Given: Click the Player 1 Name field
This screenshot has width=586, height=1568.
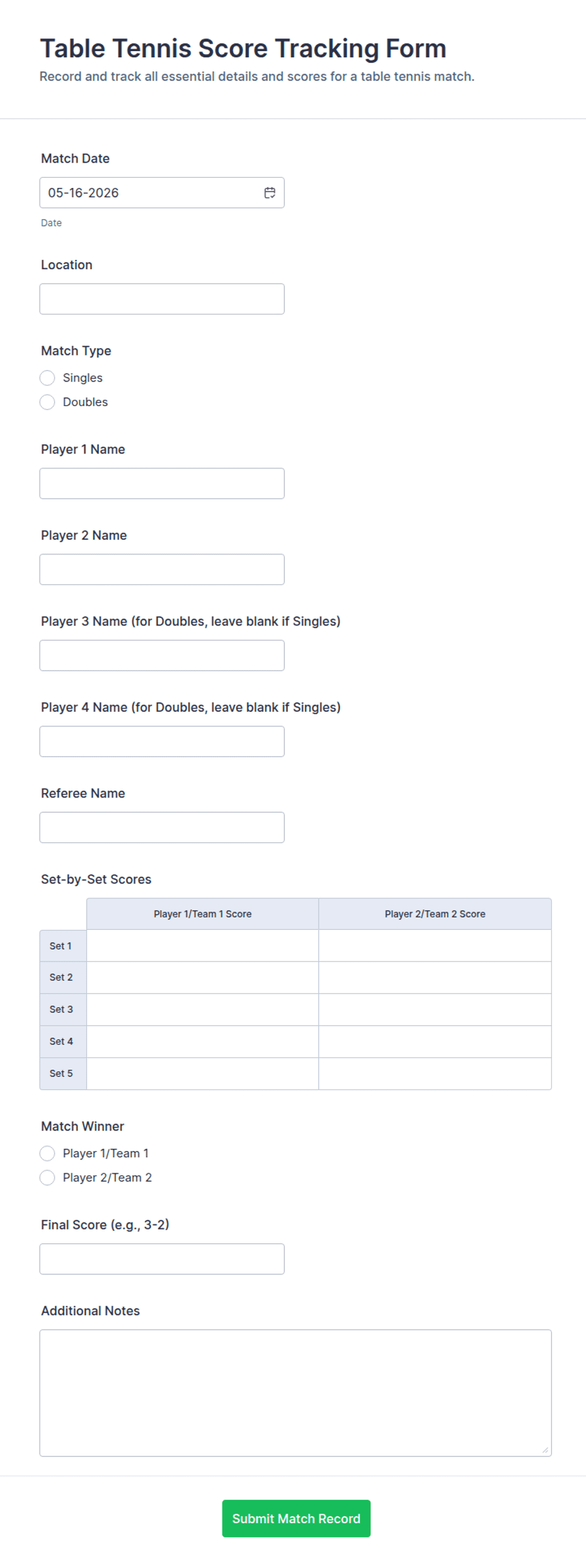Looking at the screenshot, I should click(x=162, y=484).
